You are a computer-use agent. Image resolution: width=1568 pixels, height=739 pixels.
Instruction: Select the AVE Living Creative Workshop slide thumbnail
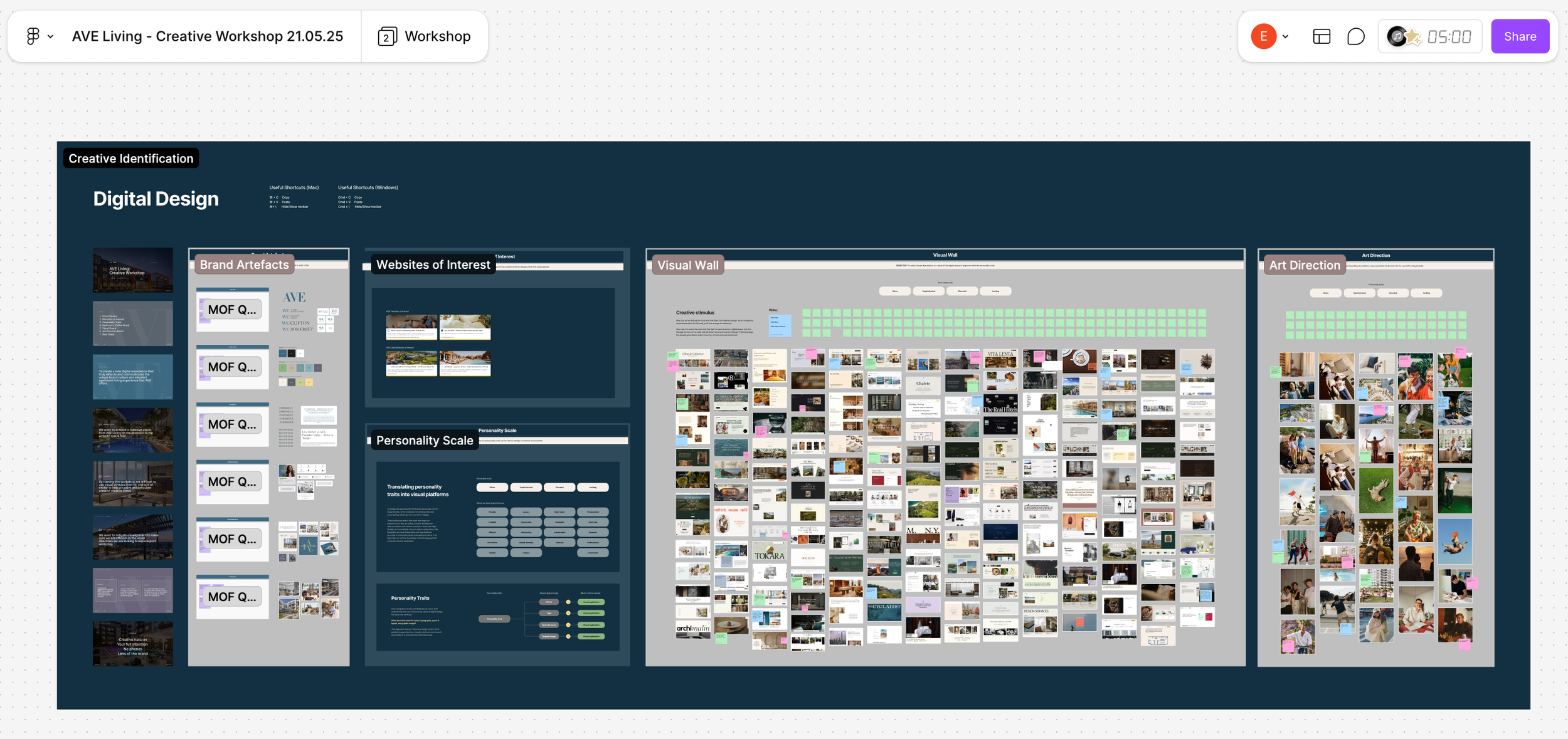pos(132,270)
